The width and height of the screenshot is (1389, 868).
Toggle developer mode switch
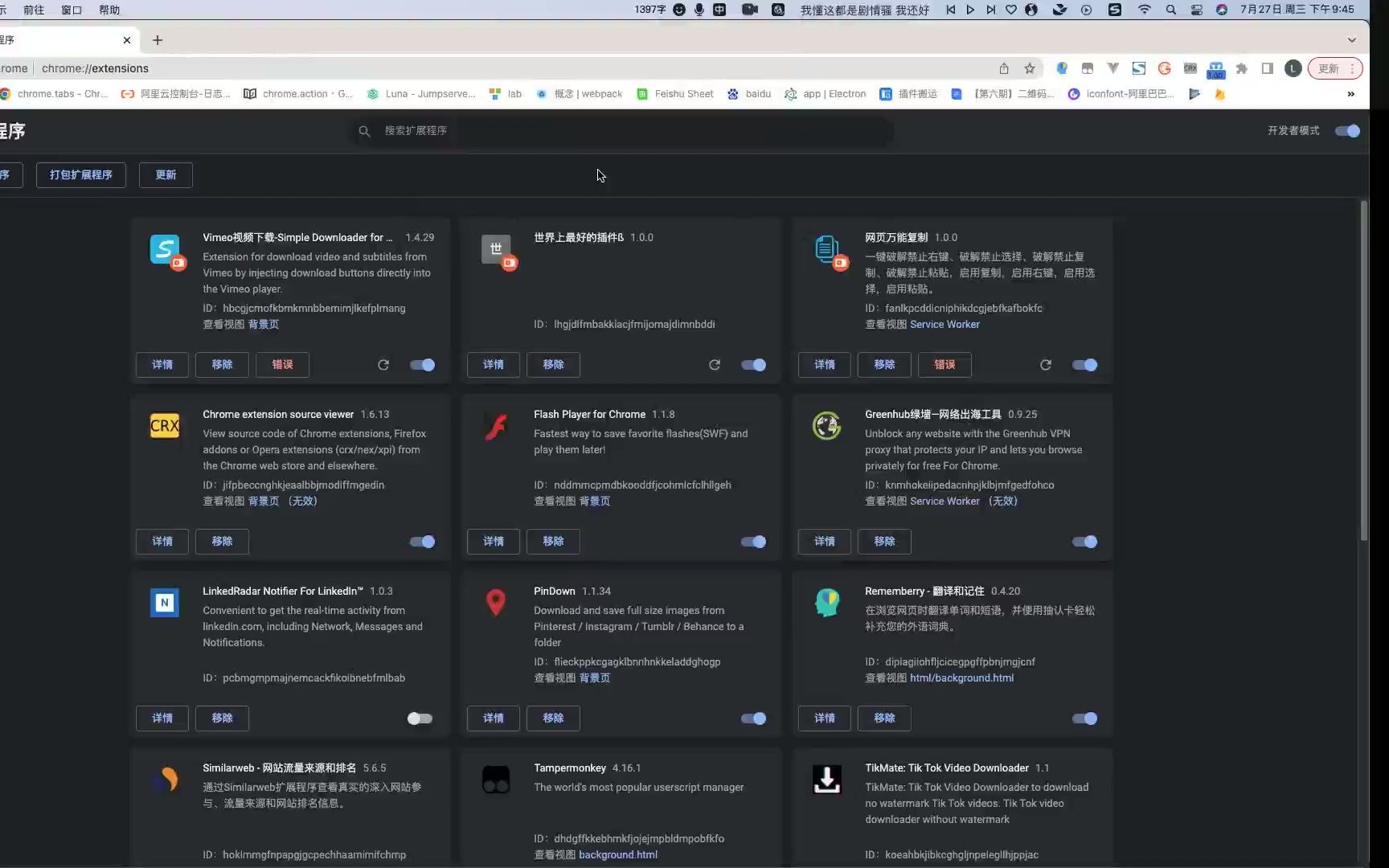tap(1348, 131)
